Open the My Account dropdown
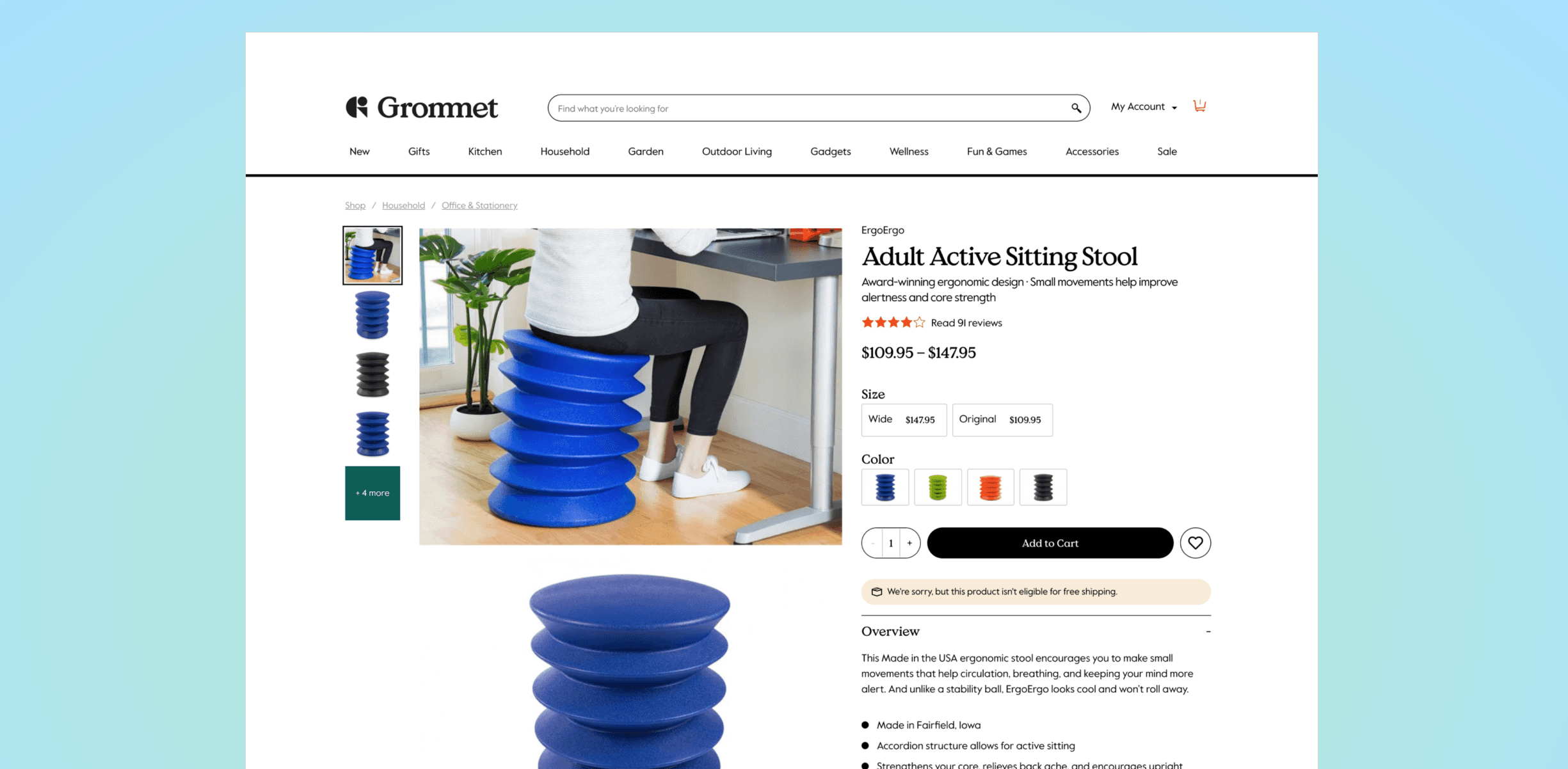 point(1144,107)
